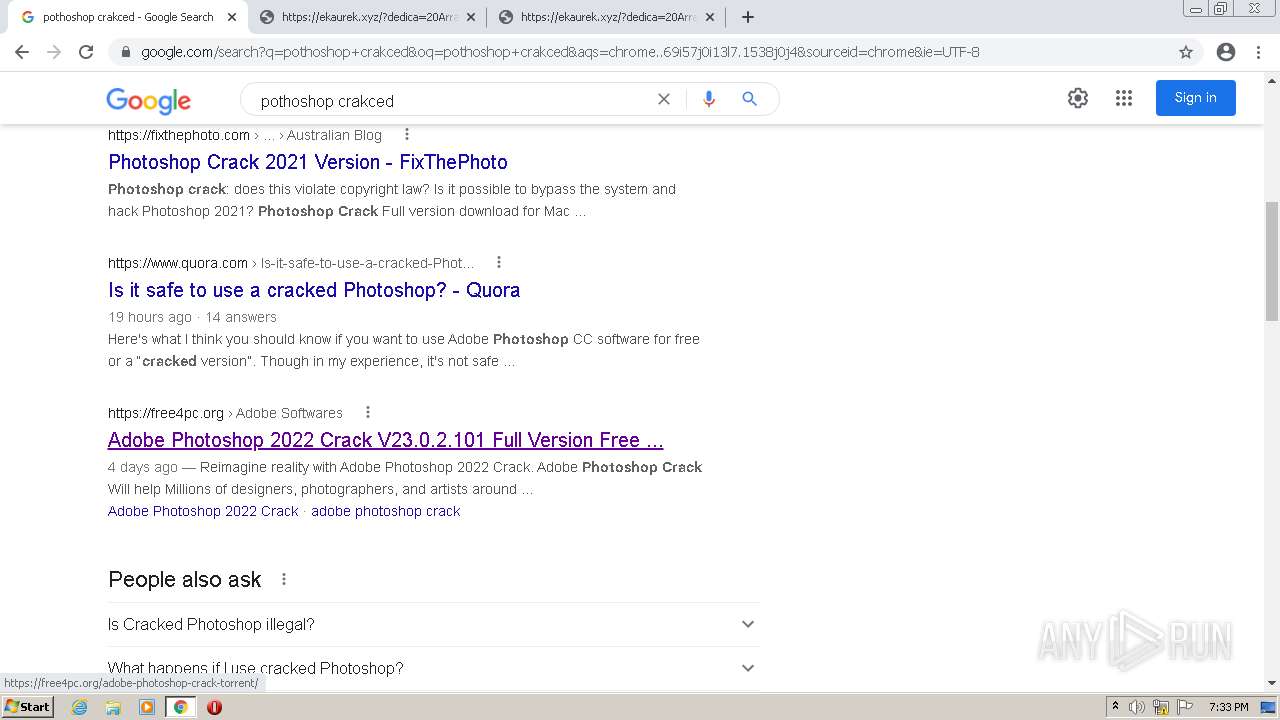The height and width of the screenshot is (720, 1280).
Task: Open the File Explorer taskbar icon
Action: tap(113, 707)
